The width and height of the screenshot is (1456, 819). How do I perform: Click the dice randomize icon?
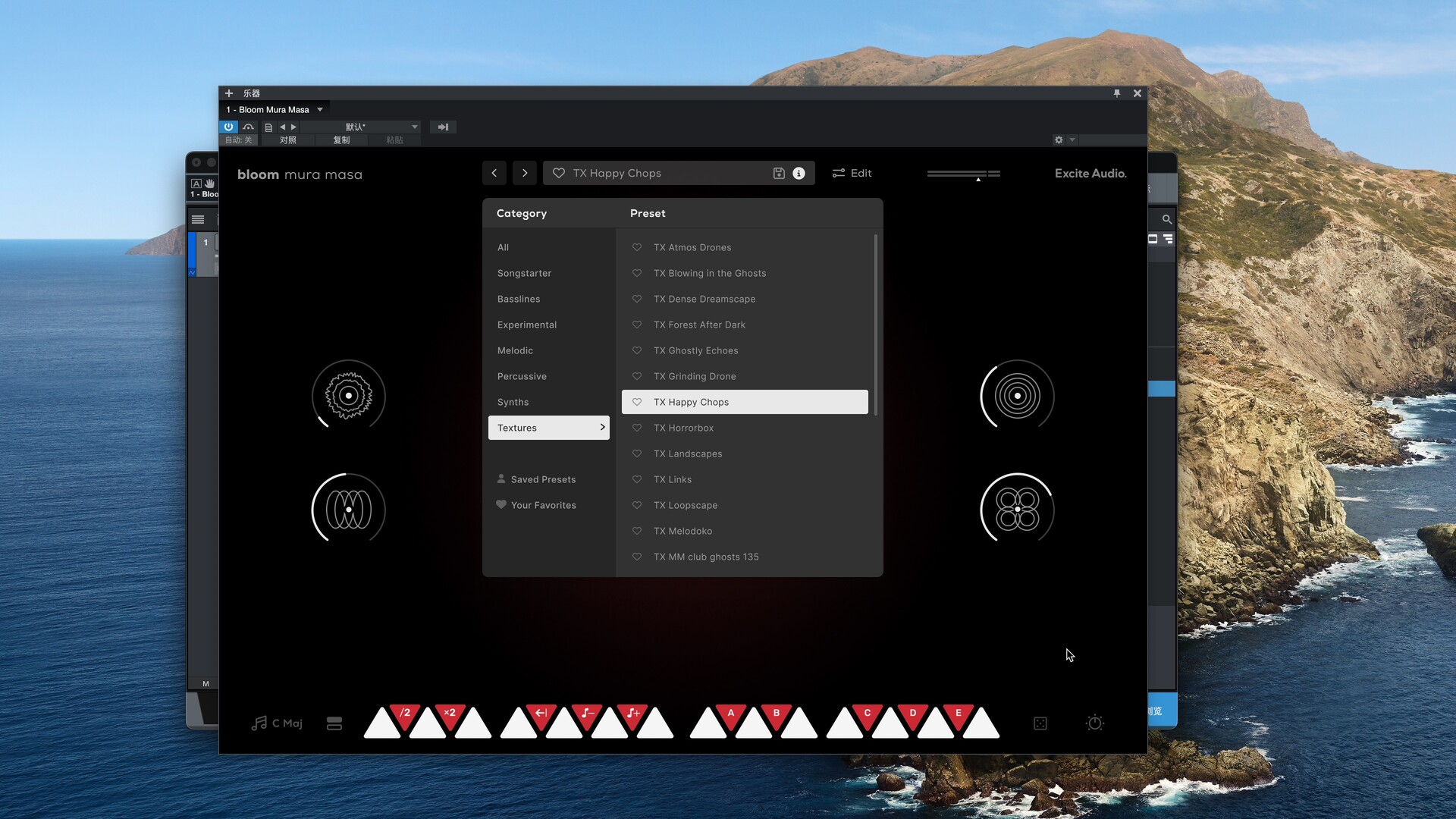(1040, 723)
